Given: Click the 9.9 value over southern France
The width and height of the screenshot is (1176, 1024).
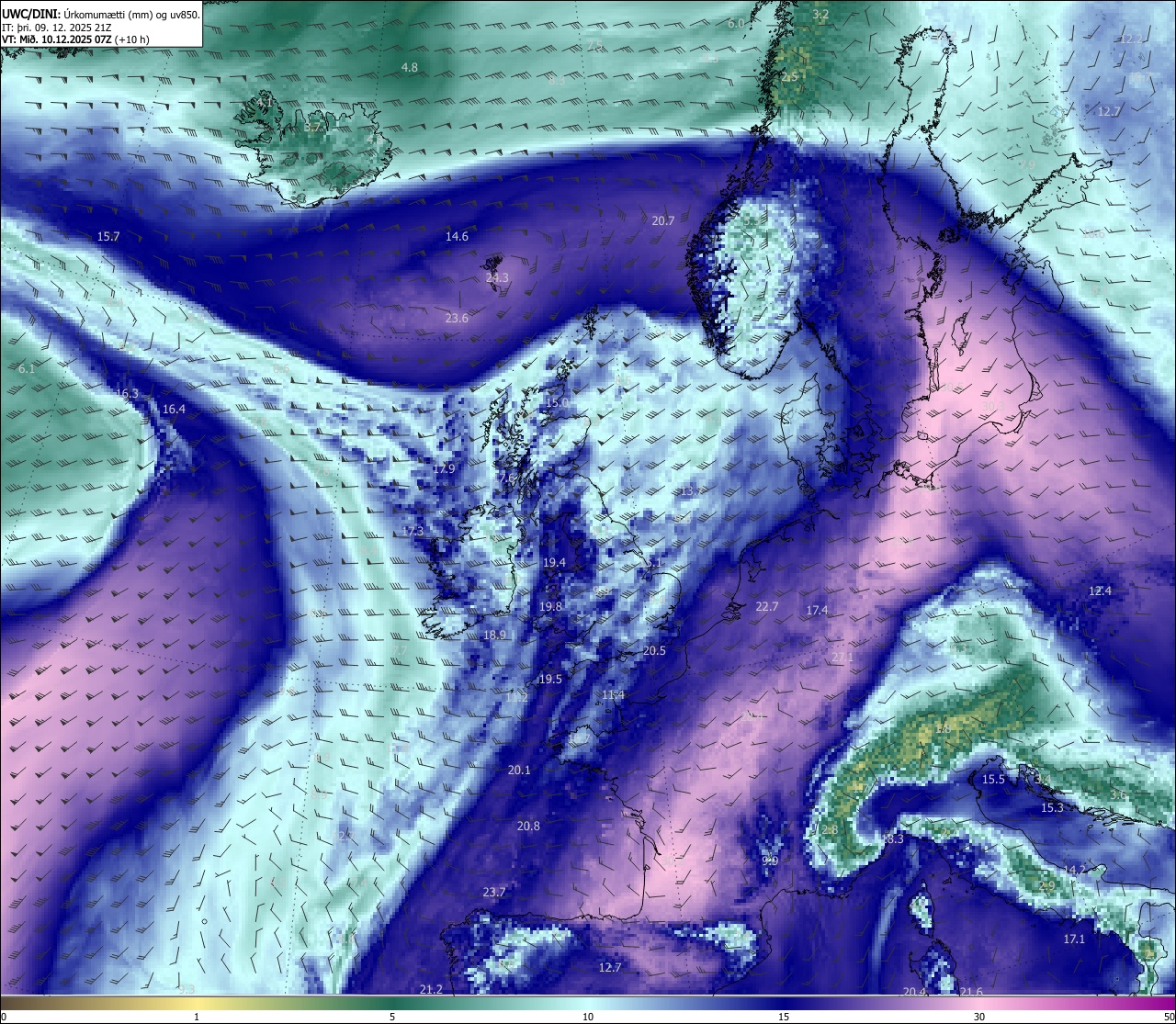Looking at the screenshot, I should click(x=771, y=861).
